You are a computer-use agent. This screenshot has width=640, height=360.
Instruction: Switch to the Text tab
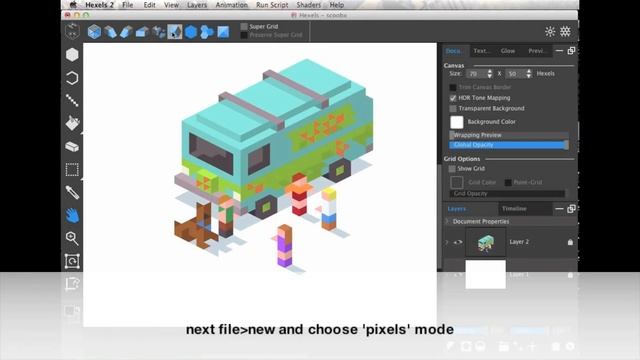[x=482, y=51]
